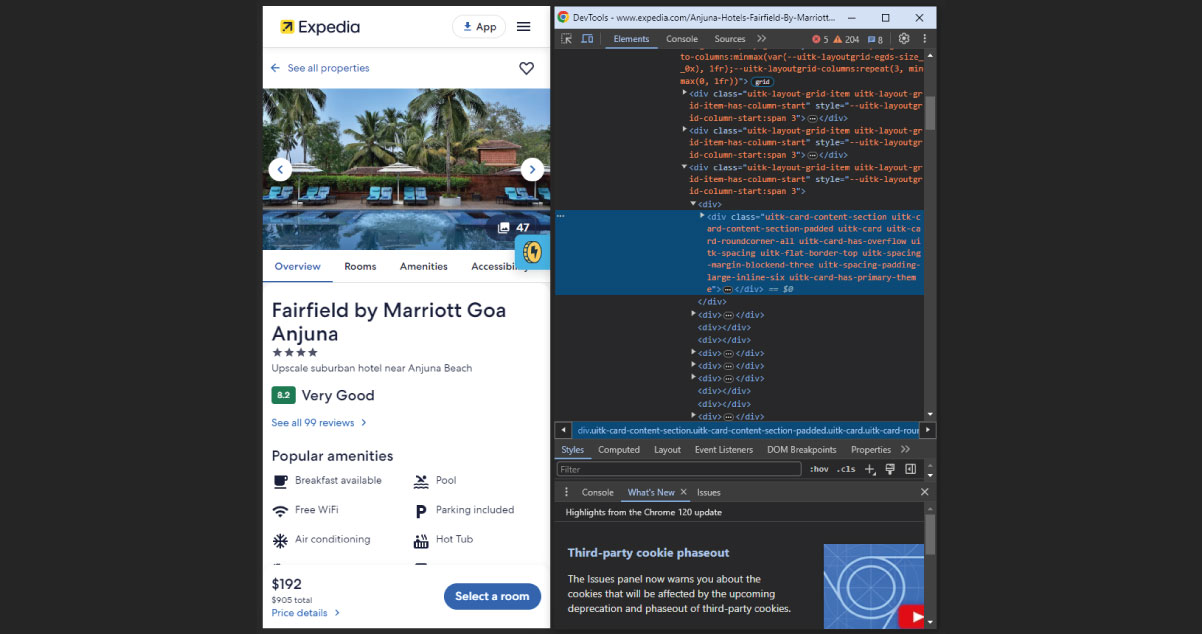
Task: Switch to the Amenities tab on the hotel page
Action: 423,266
